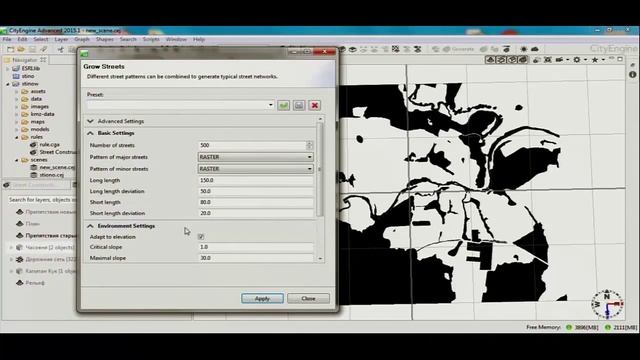
Task: Click the cloud icon in main toolbar
Action: click(x=535, y=49)
